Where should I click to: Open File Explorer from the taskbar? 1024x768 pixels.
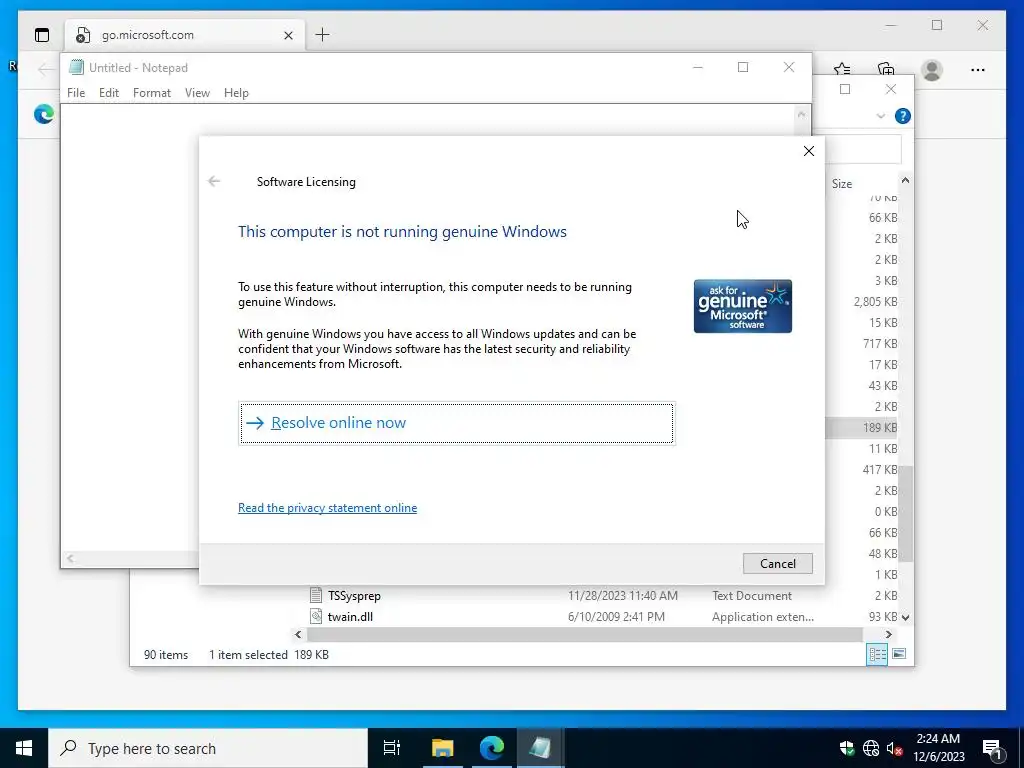coord(442,748)
